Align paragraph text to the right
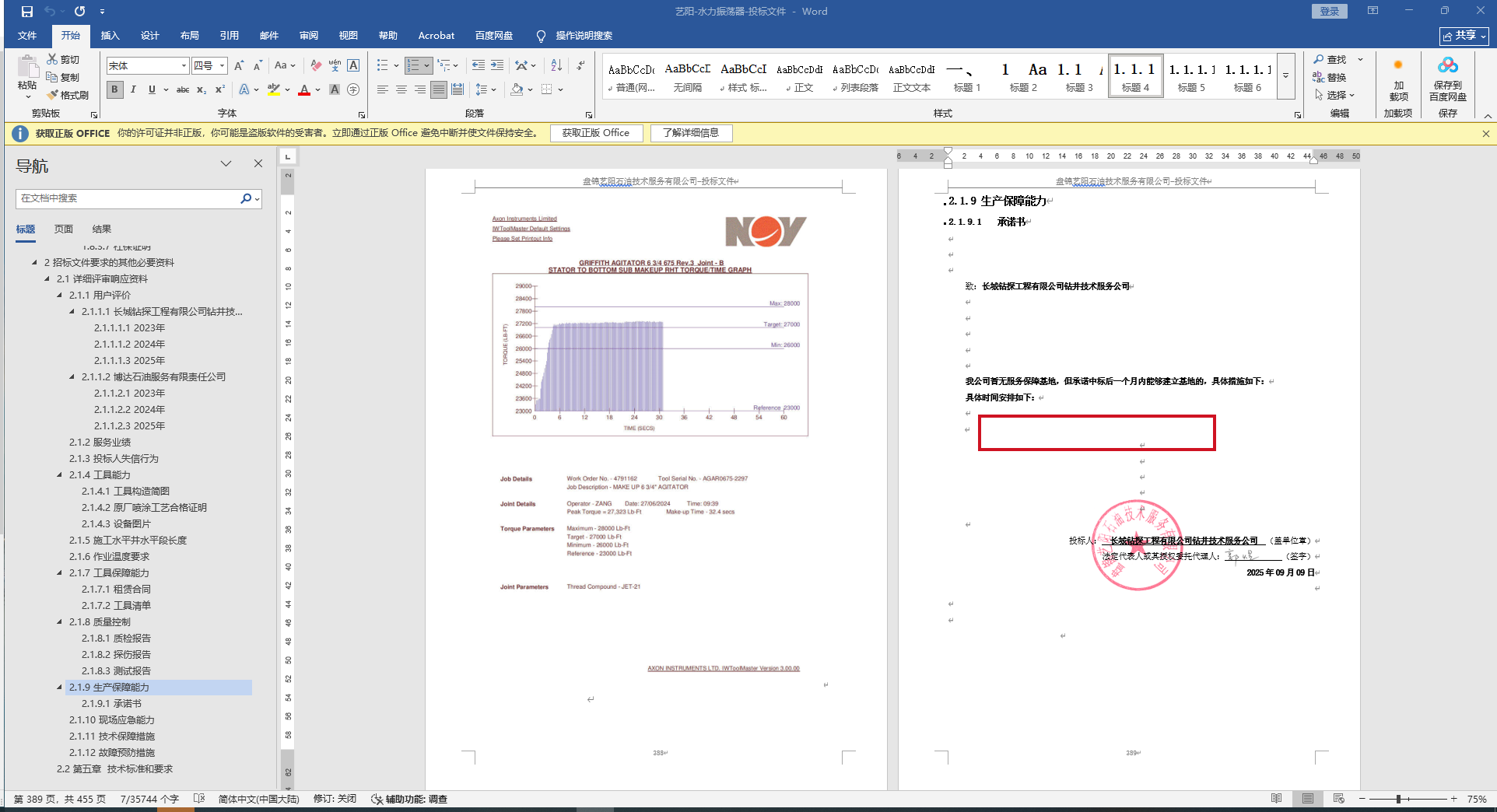The height and width of the screenshot is (812, 1497). point(420,89)
